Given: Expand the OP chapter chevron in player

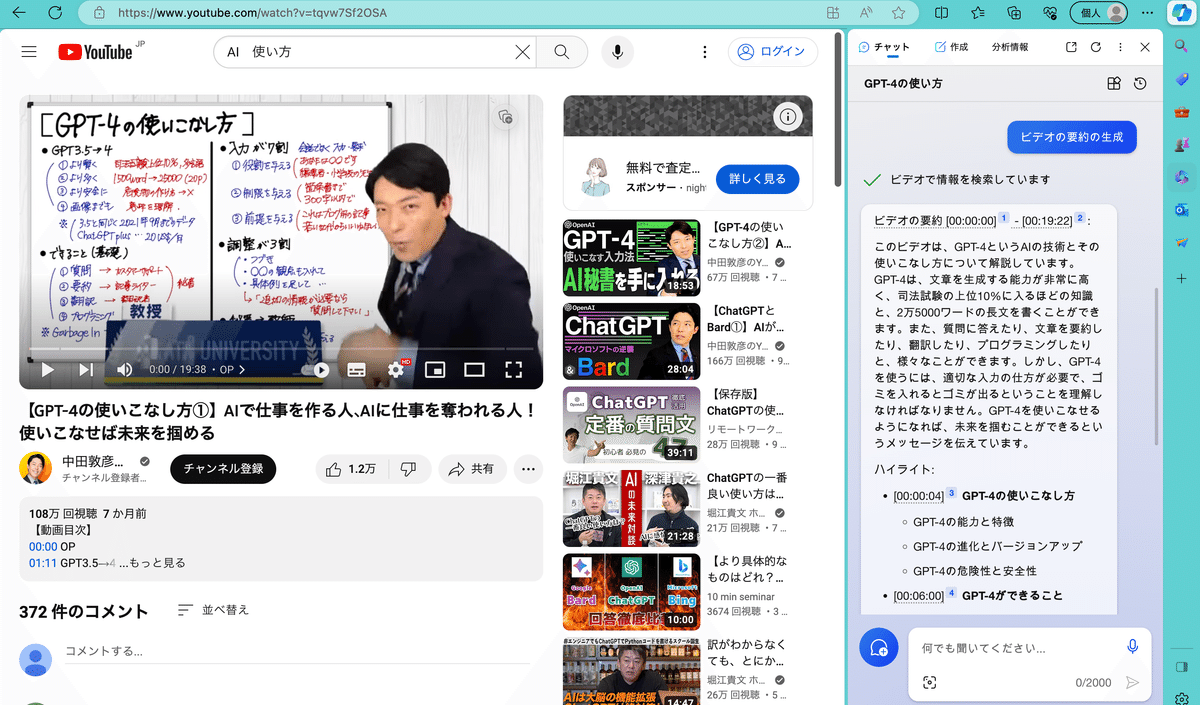Looking at the screenshot, I should [241, 369].
